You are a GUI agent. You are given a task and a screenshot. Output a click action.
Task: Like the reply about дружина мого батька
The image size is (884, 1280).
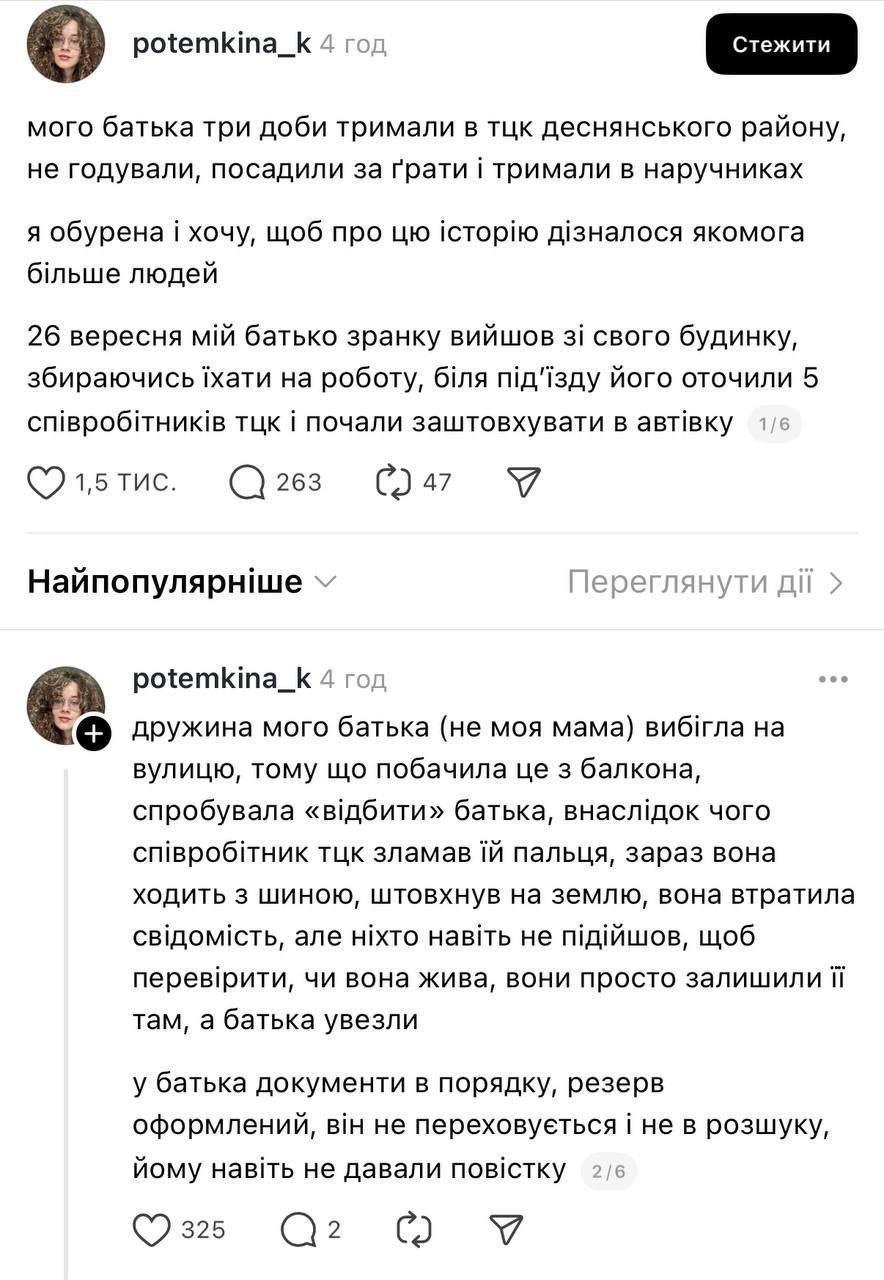coord(152,1229)
